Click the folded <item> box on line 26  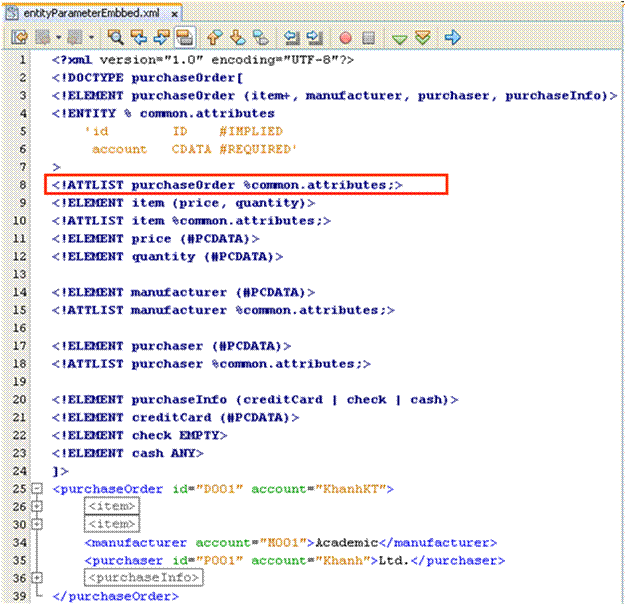[112, 506]
